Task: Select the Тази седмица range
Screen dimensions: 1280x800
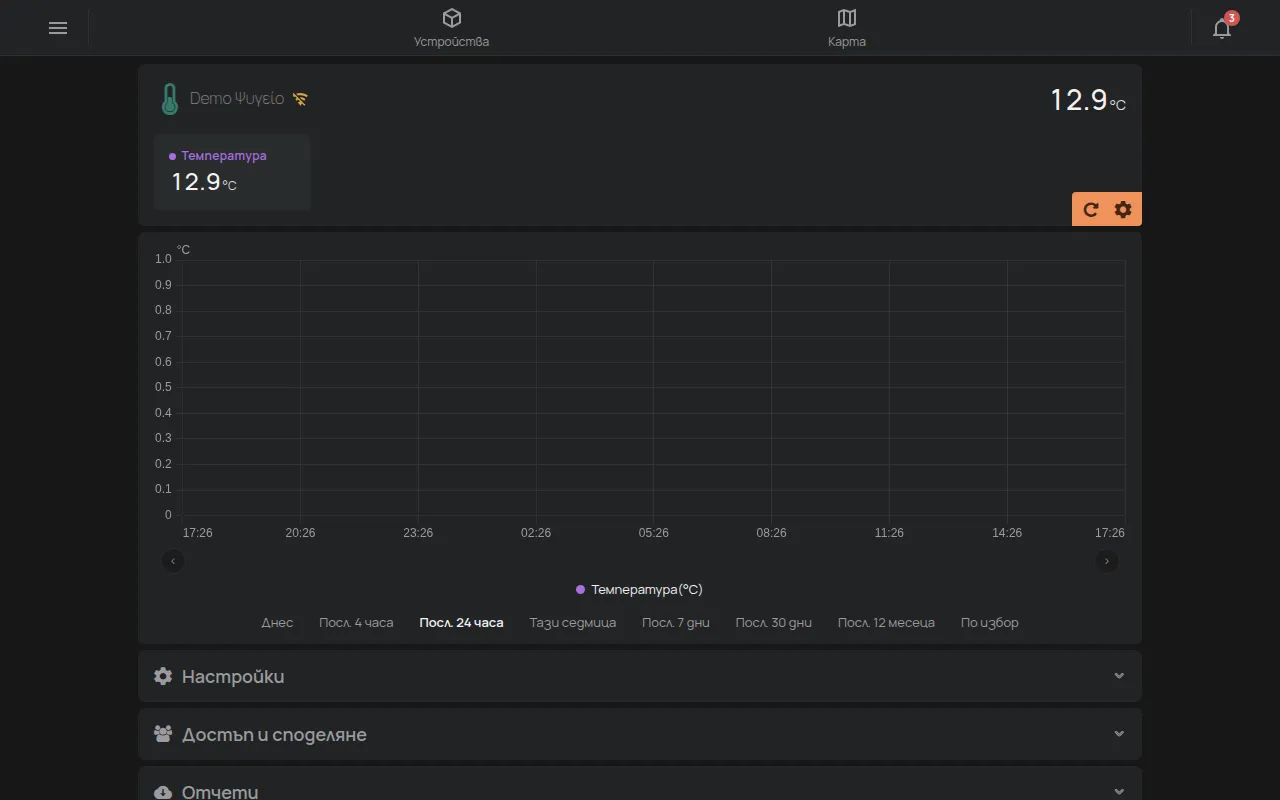Action: (573, 622)
